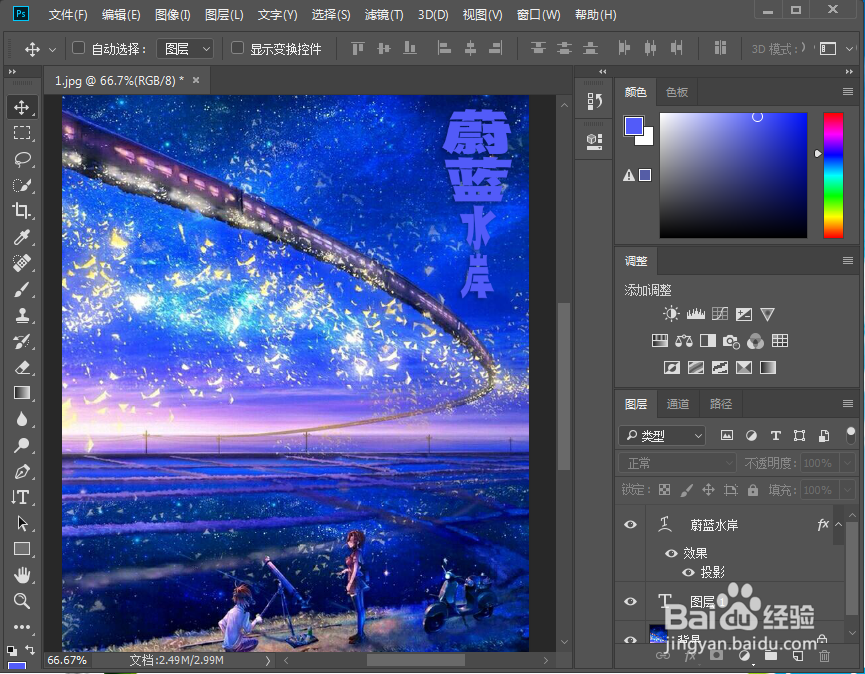This screenshot has height=674, width=865.
Task: Select the Rectangular Marquee tool
Action: (x=22, y=133)
